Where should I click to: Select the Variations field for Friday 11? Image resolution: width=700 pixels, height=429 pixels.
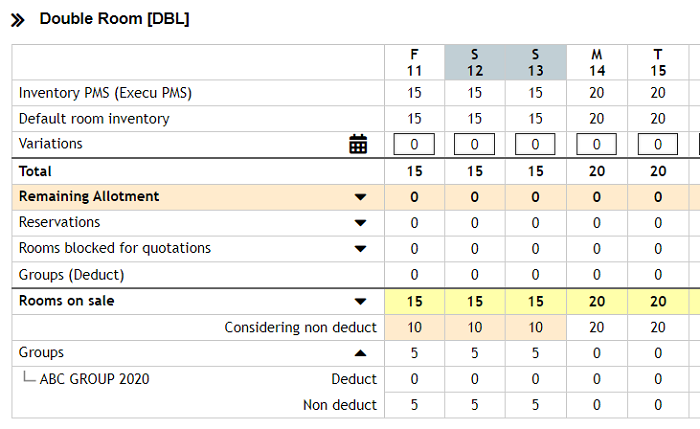pos(414,144)
